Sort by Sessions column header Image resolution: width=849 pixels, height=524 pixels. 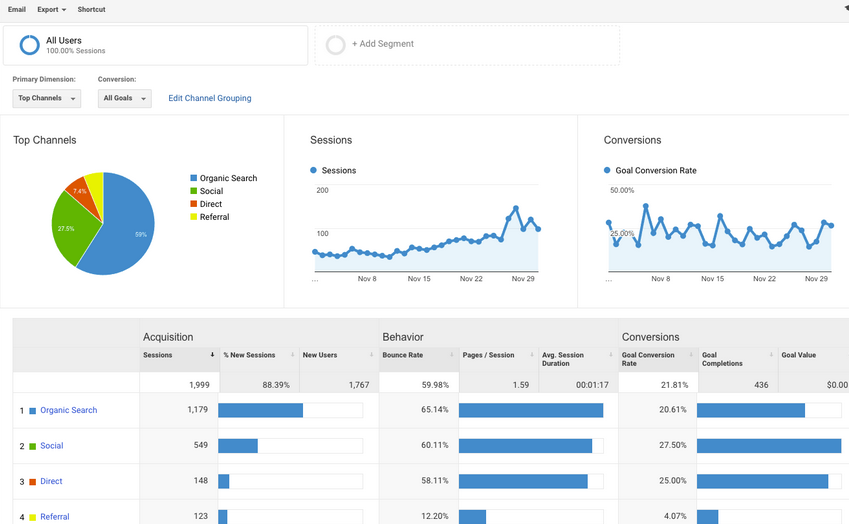coord(179,359)
